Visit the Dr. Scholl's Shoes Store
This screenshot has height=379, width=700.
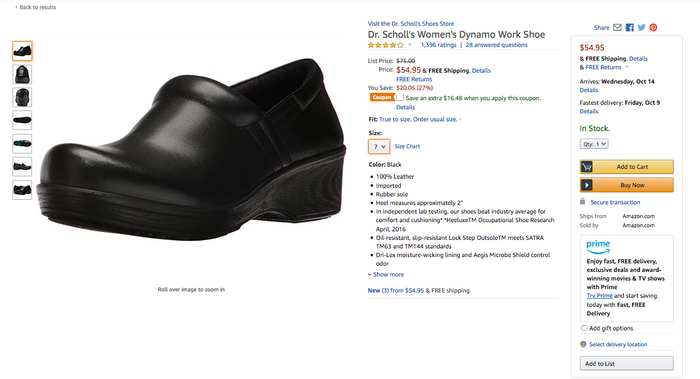[x=411, y=24]
